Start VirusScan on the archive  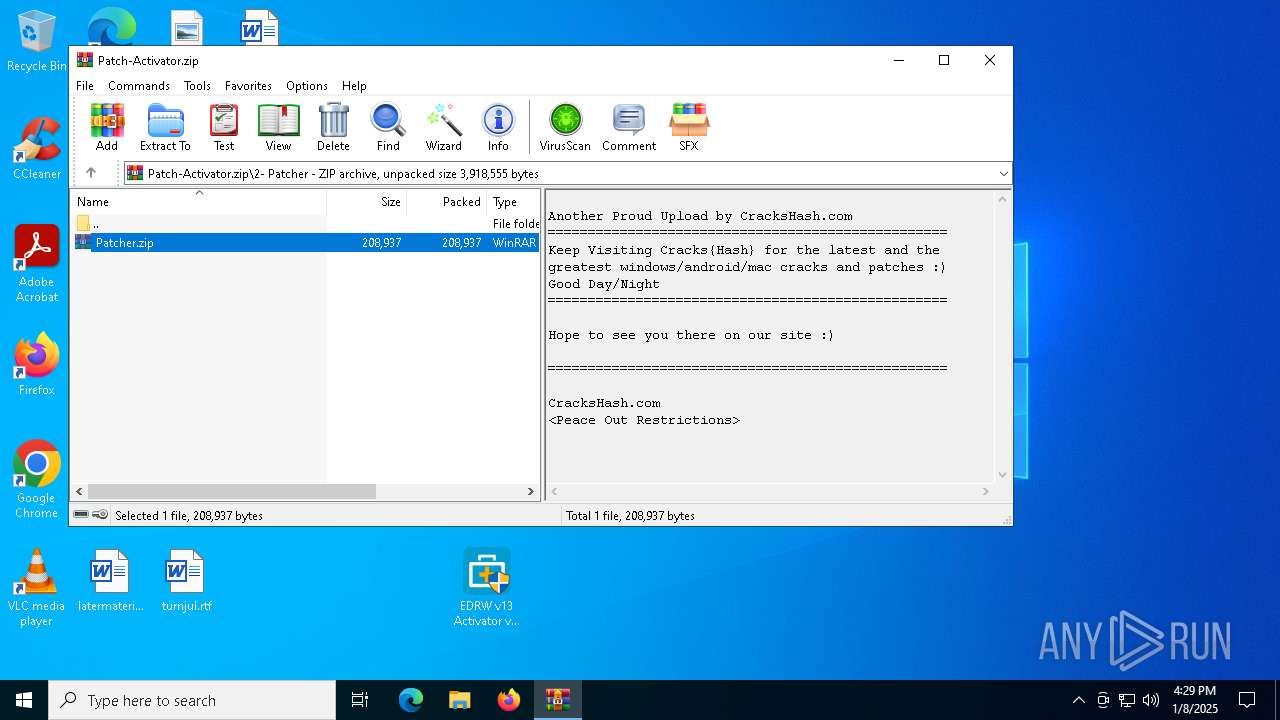(x=565, y=127)
